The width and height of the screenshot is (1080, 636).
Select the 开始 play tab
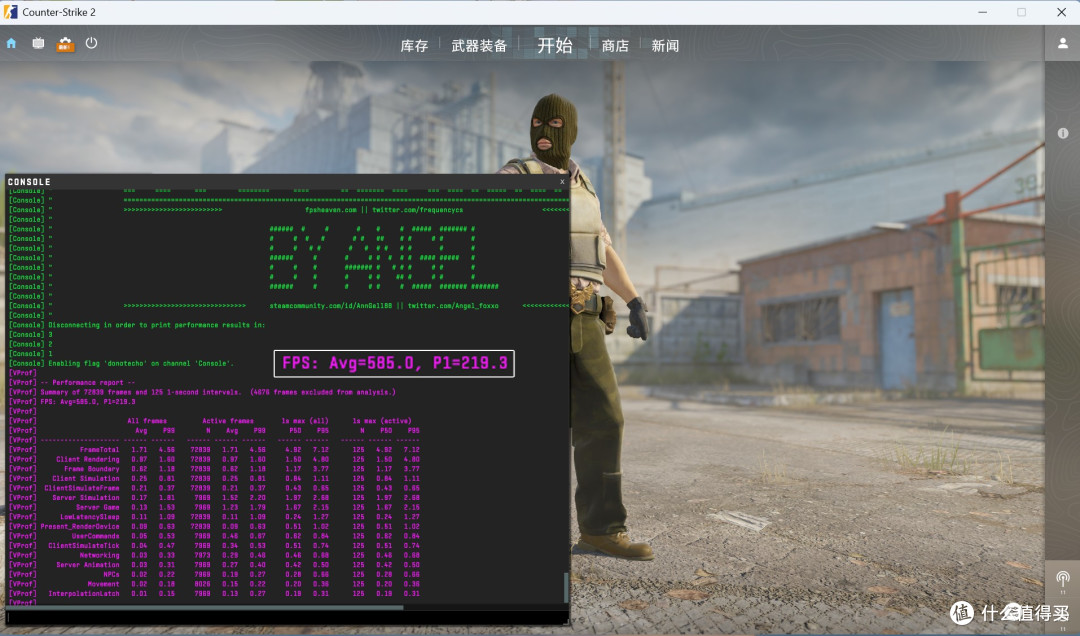tap(554, 45)
